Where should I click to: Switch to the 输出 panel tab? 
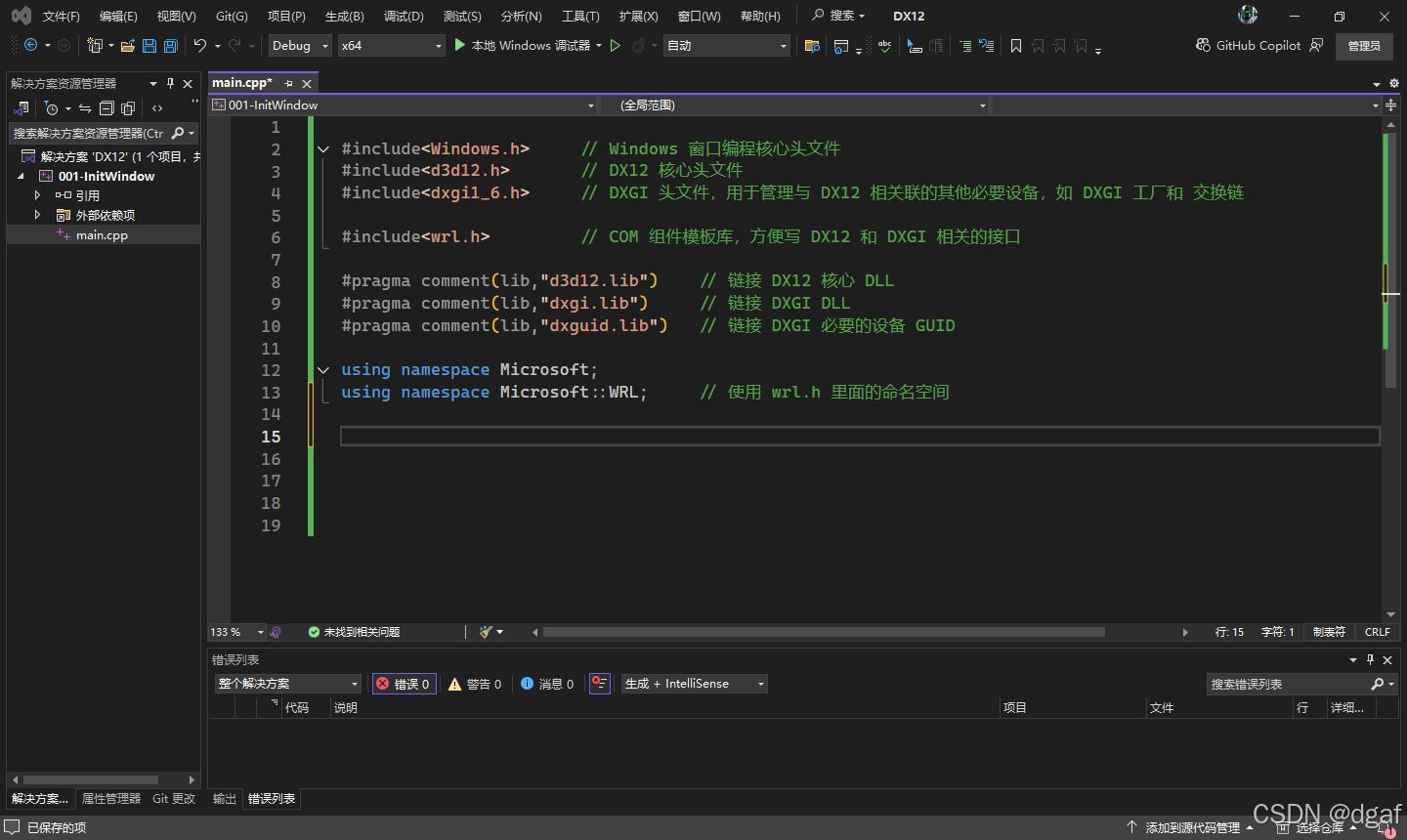(x=223, y=798)
